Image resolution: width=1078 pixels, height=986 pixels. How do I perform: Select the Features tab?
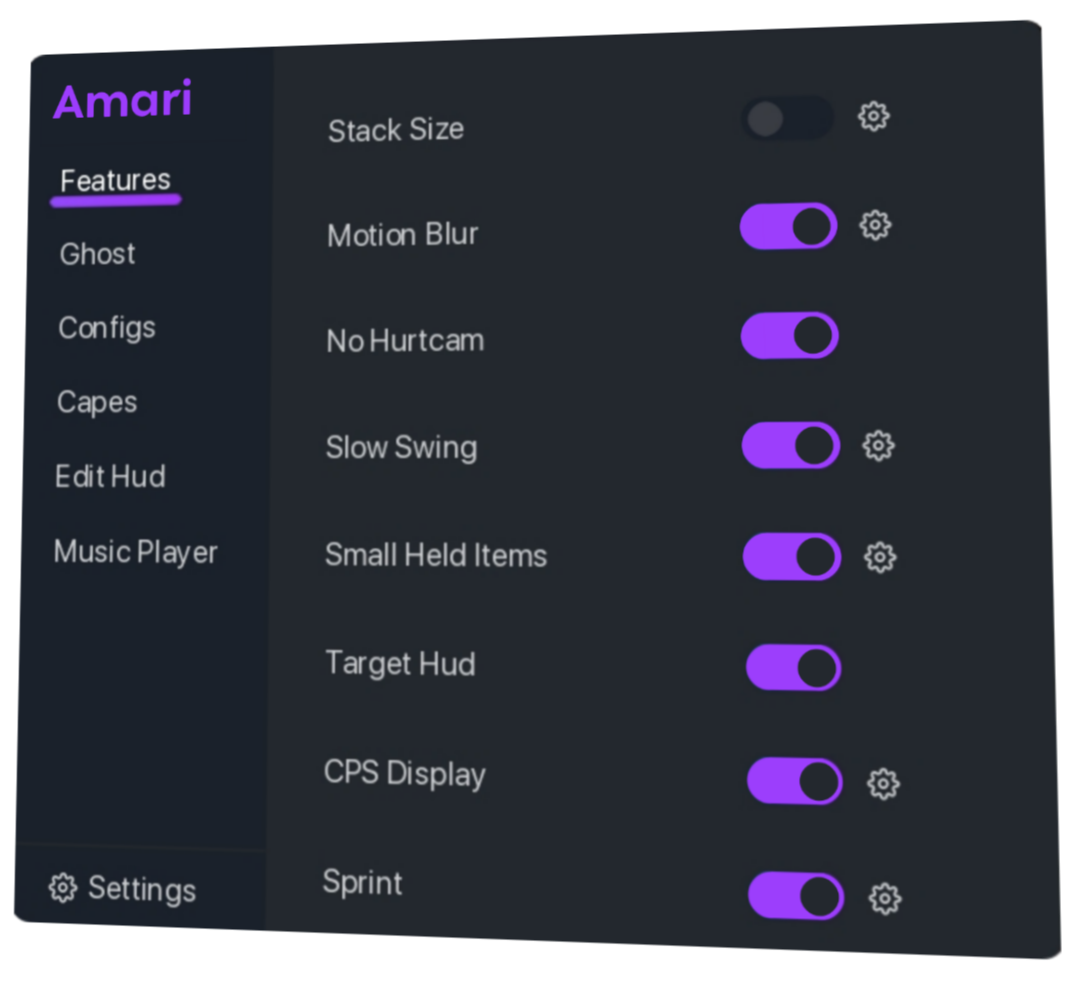[x=115, y=181]
